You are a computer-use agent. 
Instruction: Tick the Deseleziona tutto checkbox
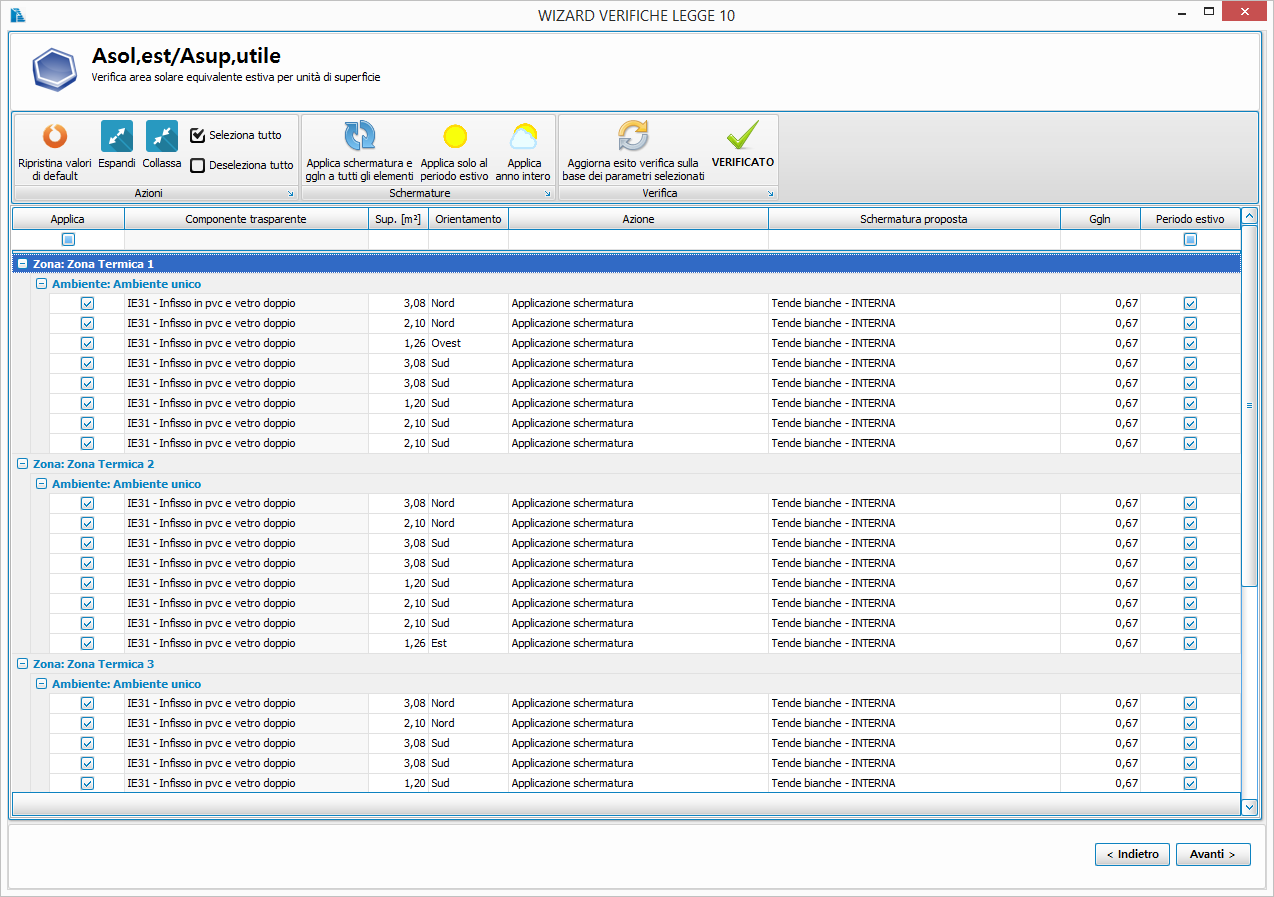click(198, 166)
